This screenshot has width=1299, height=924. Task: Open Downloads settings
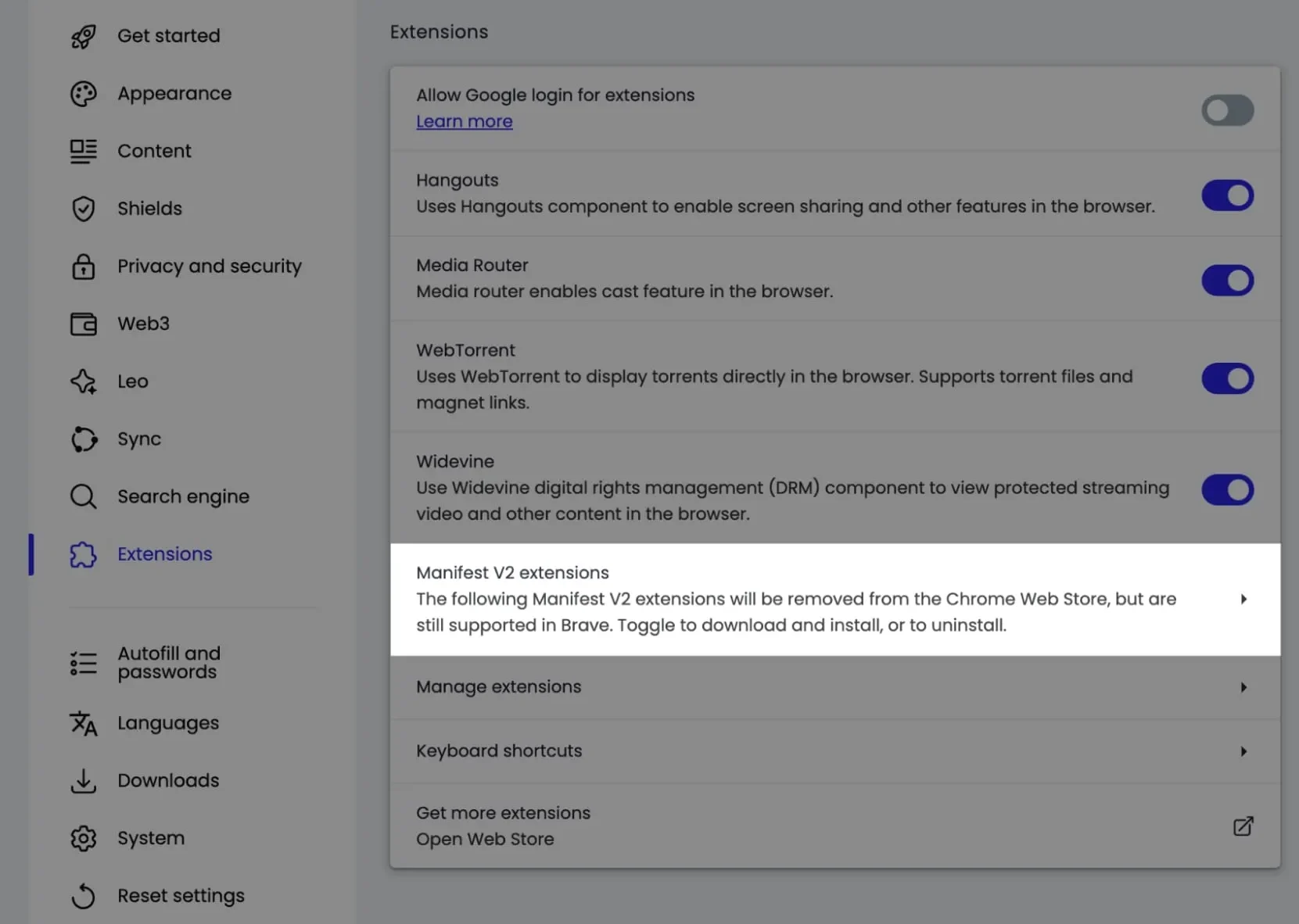(168, 781)
